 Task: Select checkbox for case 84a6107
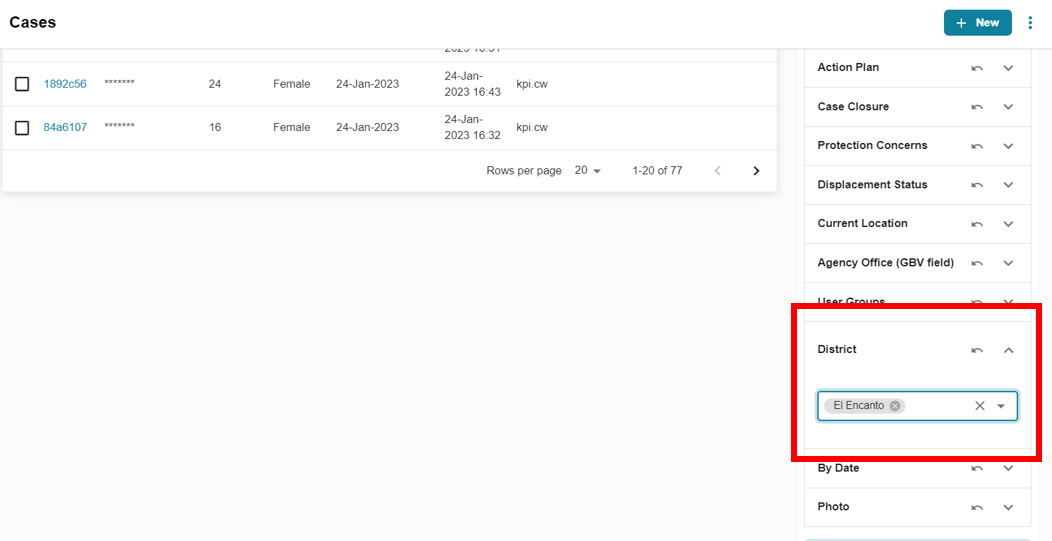pos(22,128)
